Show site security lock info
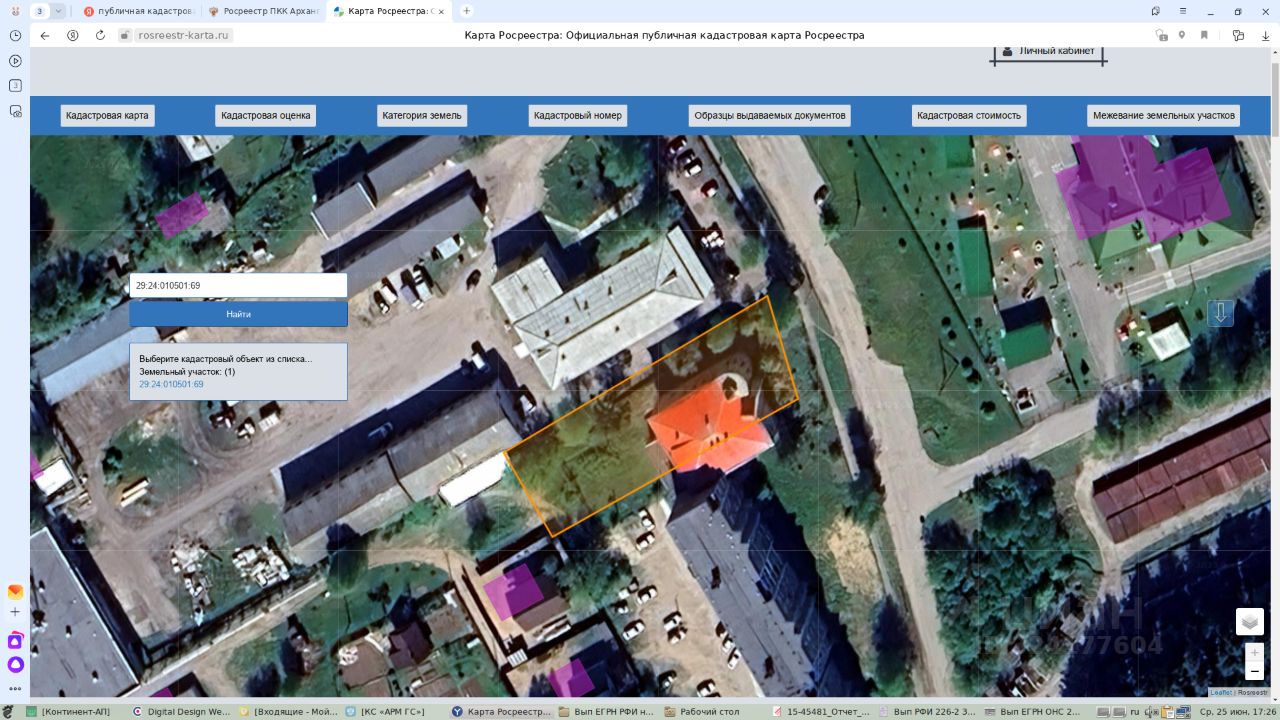The height and width of the screenshot is (720, 1280). (x=125, y=35)
